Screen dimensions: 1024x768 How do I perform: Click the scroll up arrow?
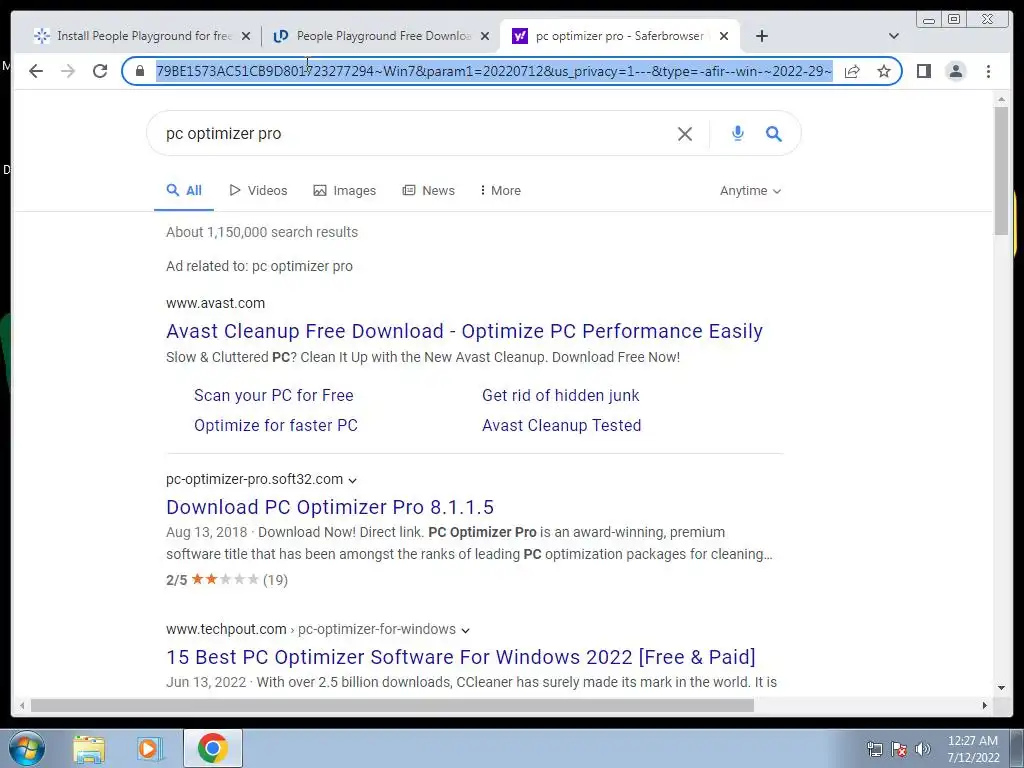coord(1001,99)
